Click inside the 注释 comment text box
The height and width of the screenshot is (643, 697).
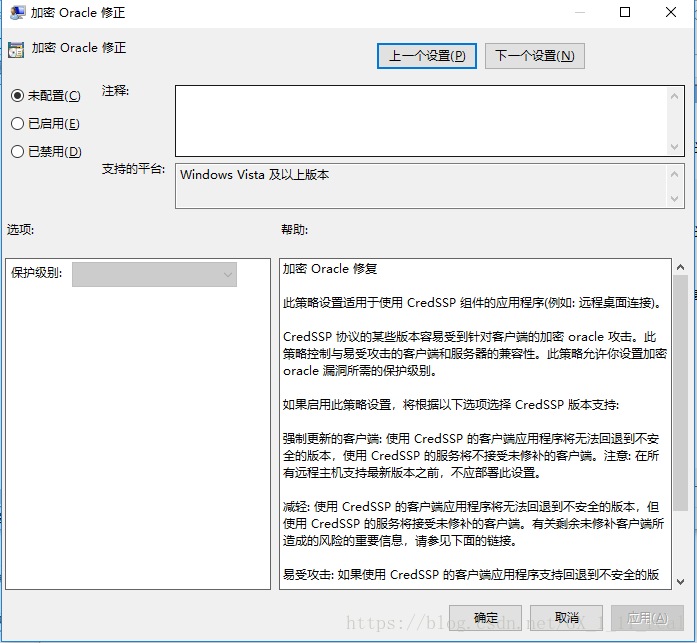421,121
